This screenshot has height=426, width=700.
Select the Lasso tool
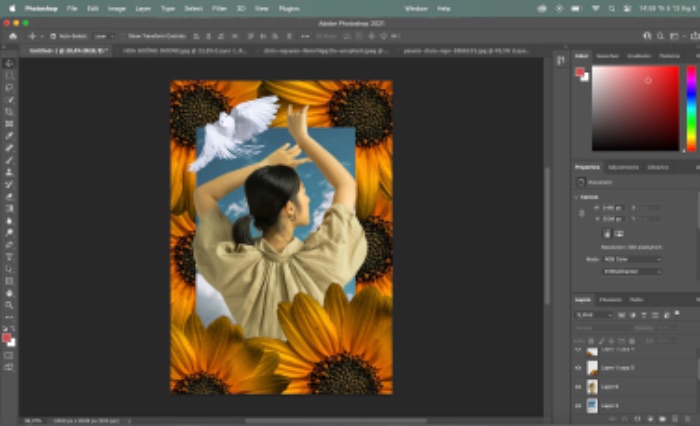[9, 88]
